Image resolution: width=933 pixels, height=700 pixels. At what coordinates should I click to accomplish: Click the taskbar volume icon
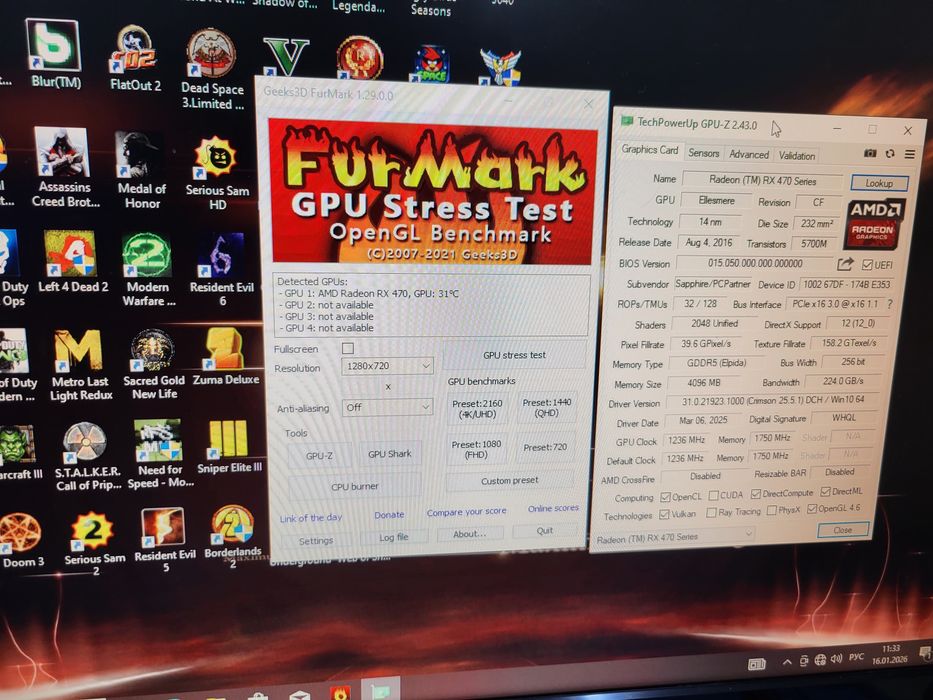(836, 658)
